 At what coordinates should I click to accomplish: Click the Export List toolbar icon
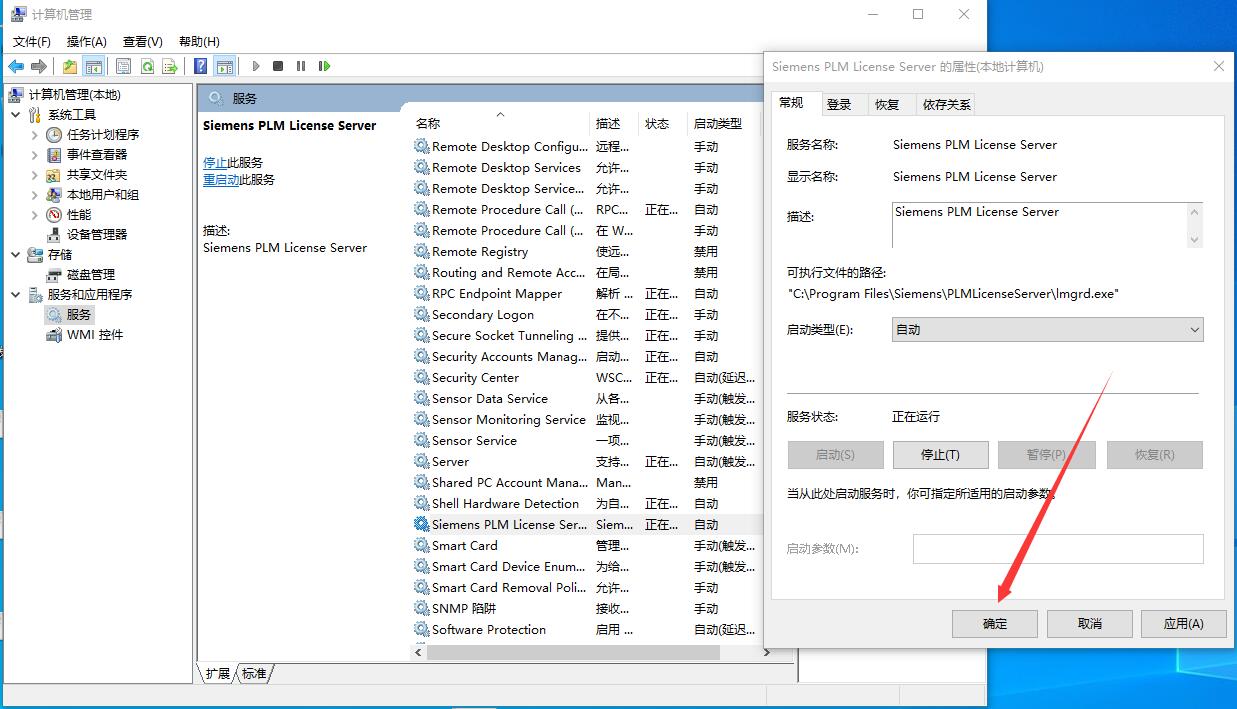[170, 66]
